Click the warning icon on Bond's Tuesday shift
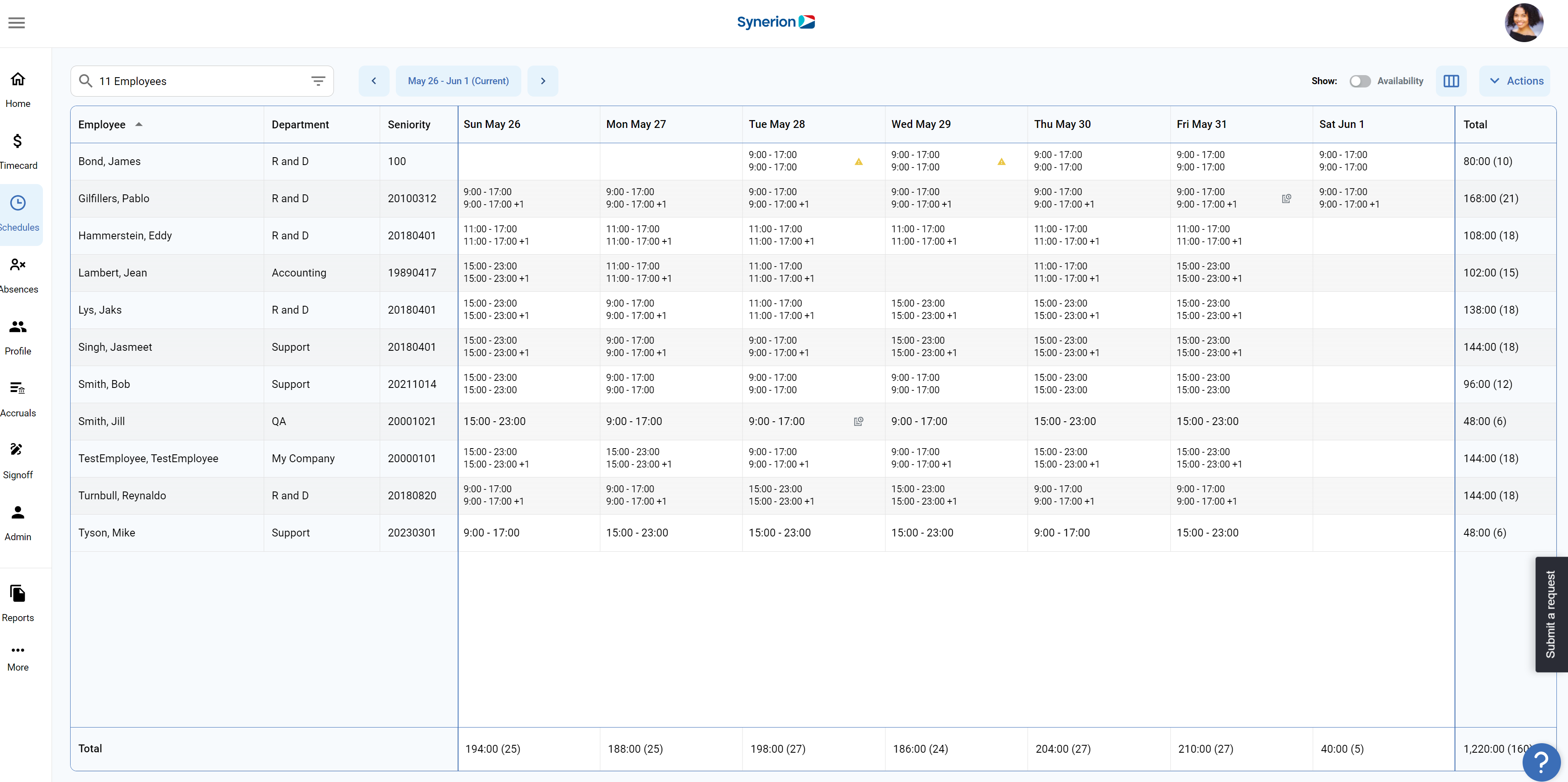The image size is (1568, 782). coord(858,161)
